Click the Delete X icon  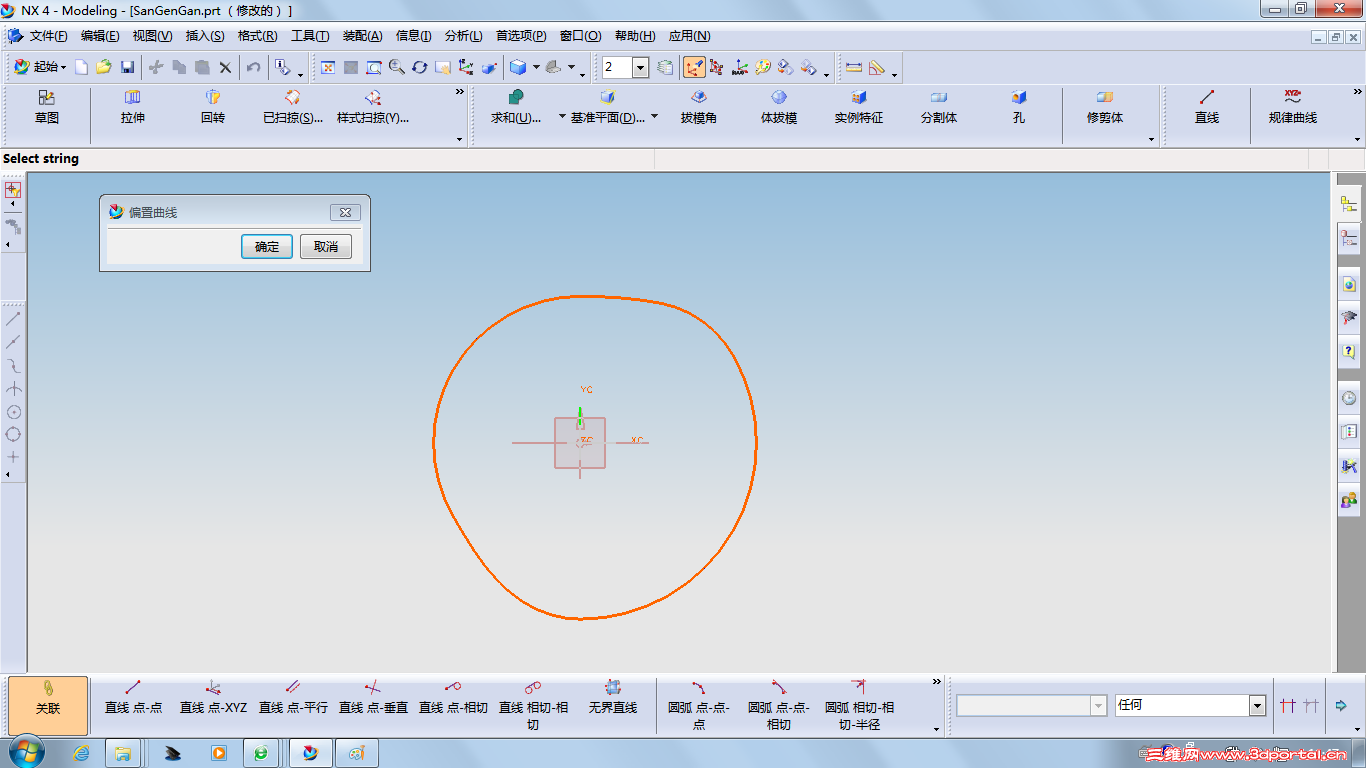tap(225, 67)
